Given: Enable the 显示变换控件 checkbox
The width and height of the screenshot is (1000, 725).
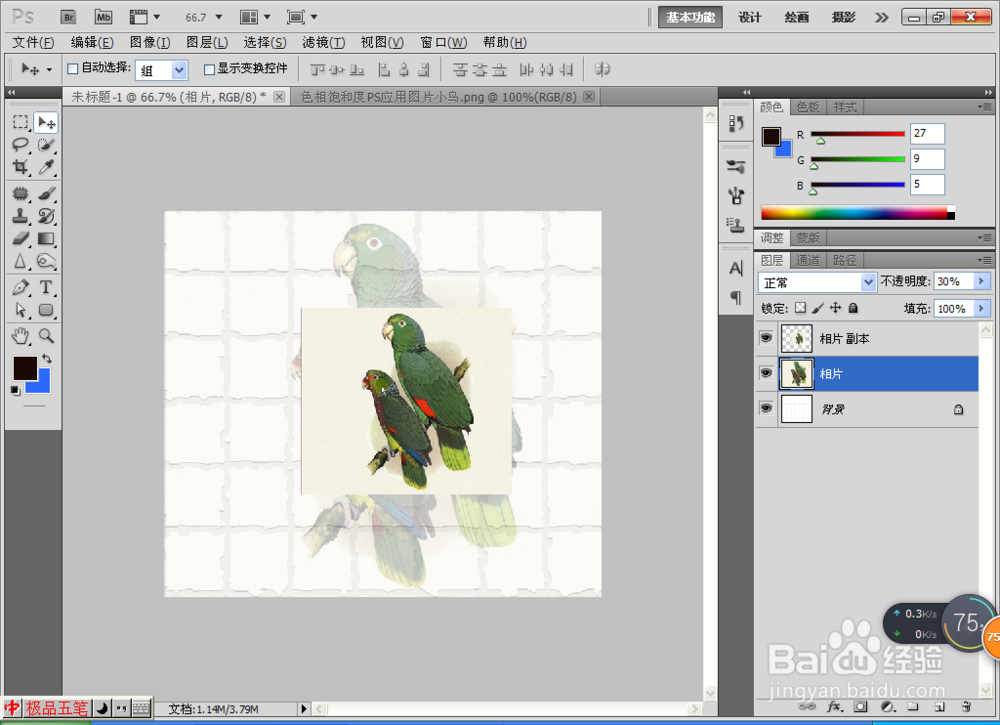Looking at the screenshot, I should [209, 69].
